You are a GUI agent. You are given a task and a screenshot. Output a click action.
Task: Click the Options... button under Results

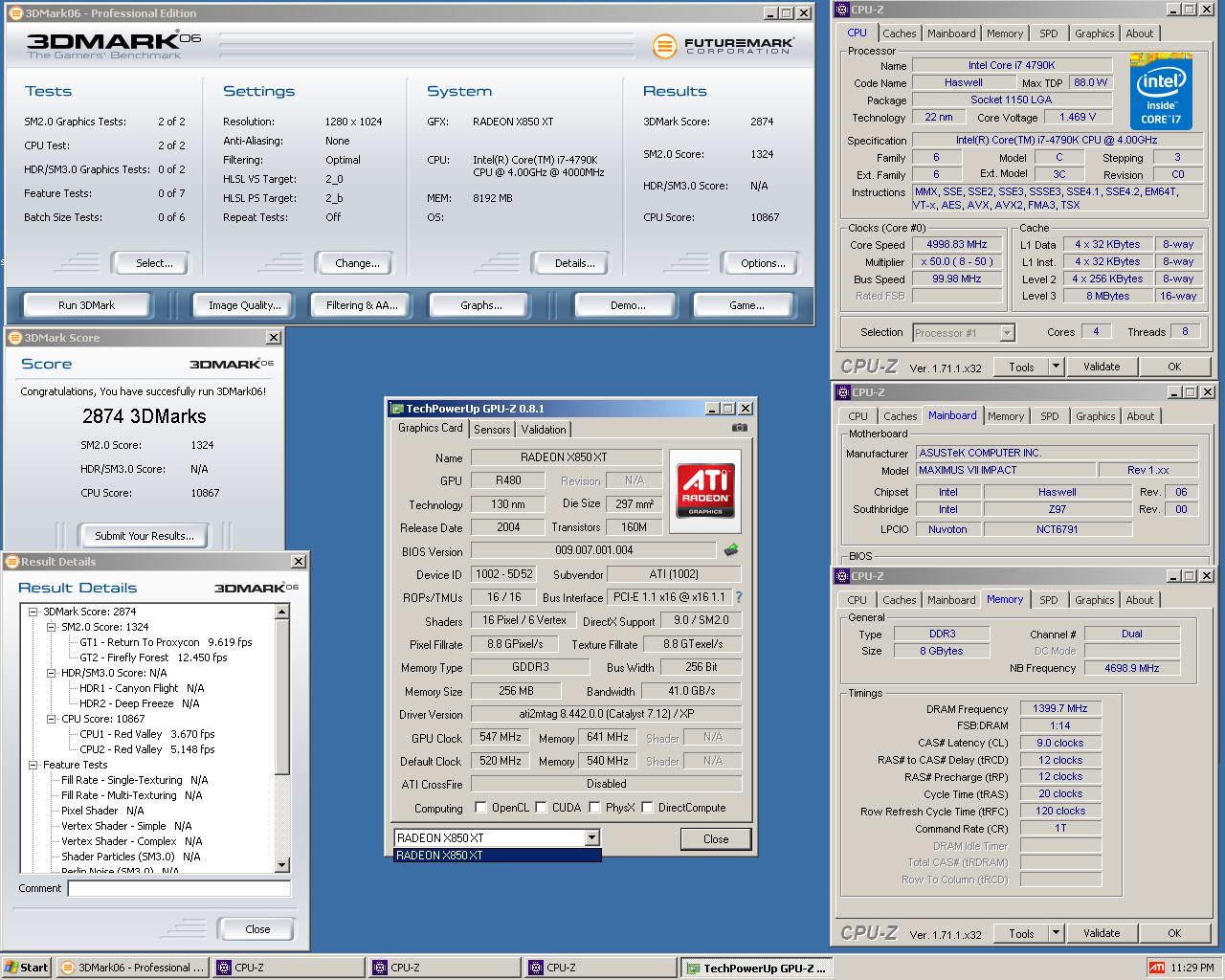(x=763, y=263)
